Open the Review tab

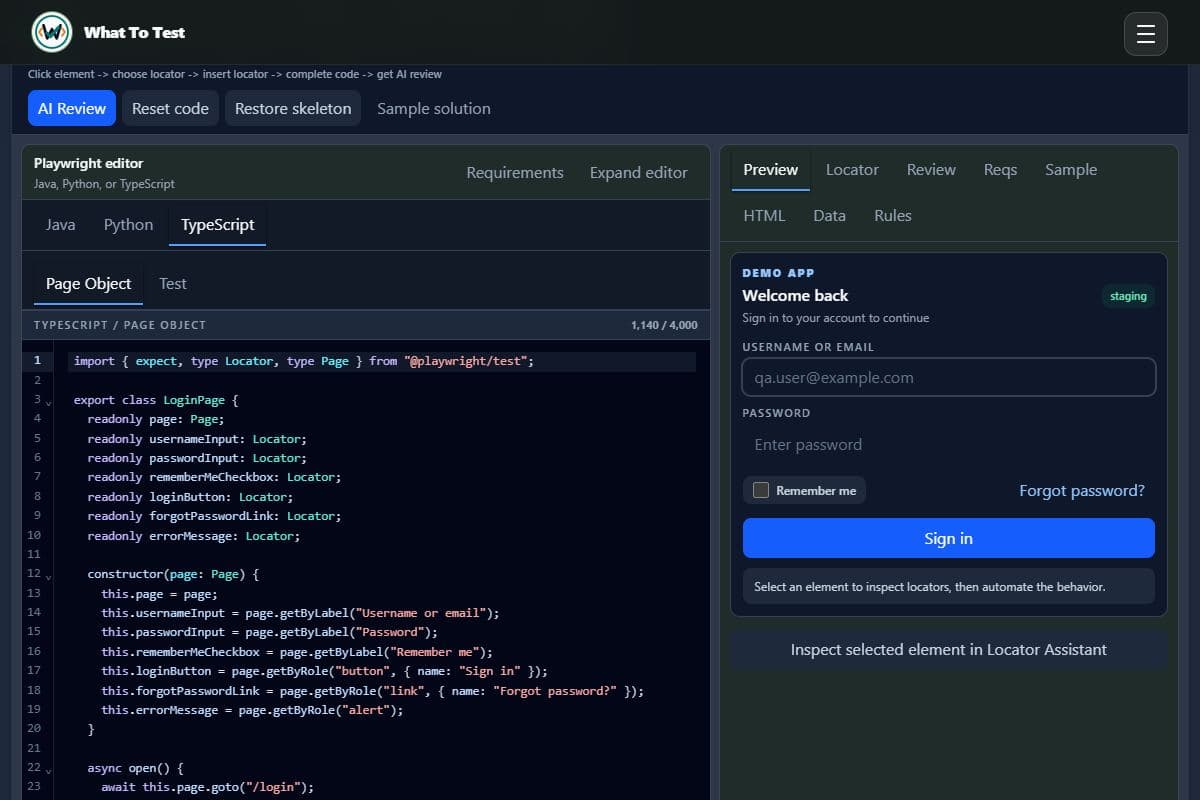(931, 170)
